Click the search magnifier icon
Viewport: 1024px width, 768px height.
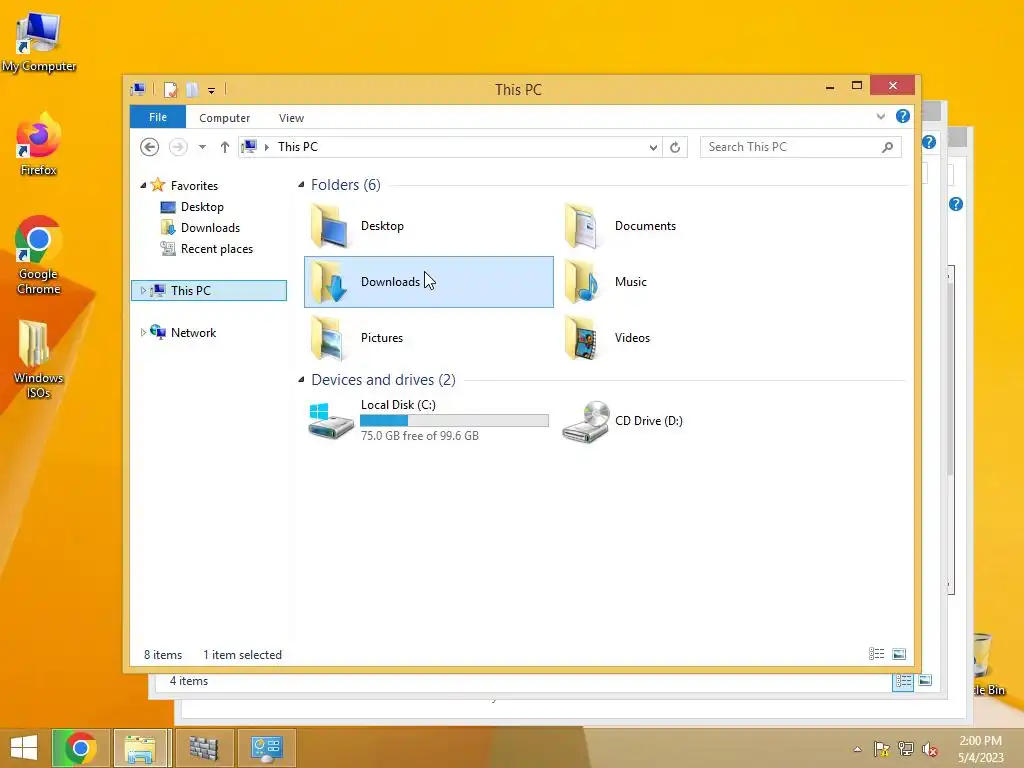888,147
